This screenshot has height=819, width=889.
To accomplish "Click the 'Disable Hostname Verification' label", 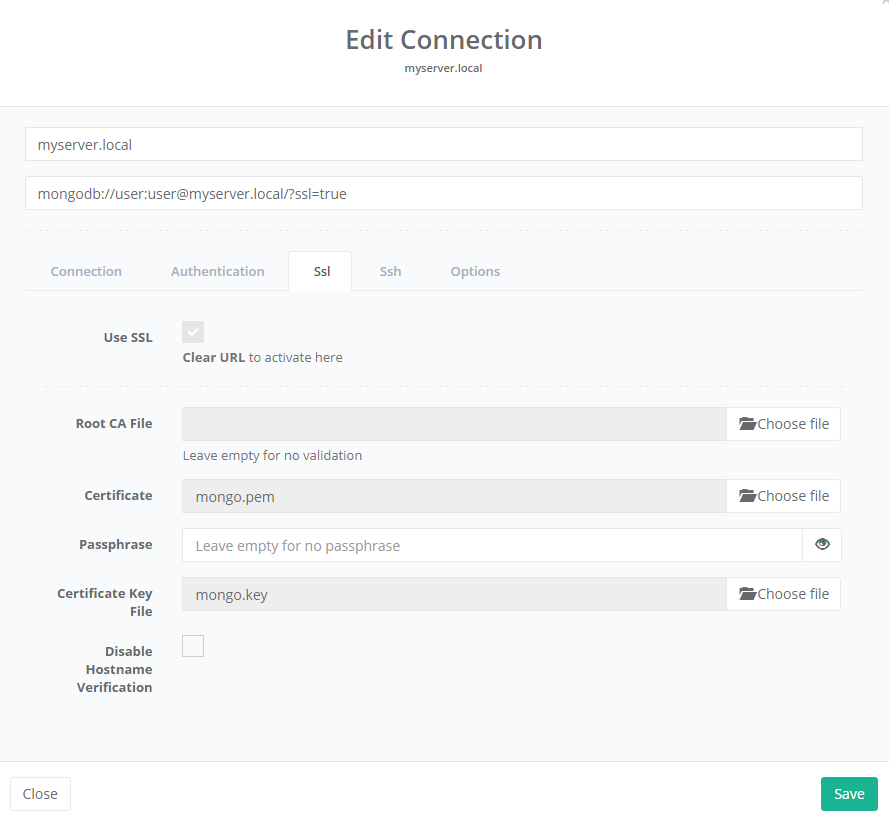I will (115, 669).
